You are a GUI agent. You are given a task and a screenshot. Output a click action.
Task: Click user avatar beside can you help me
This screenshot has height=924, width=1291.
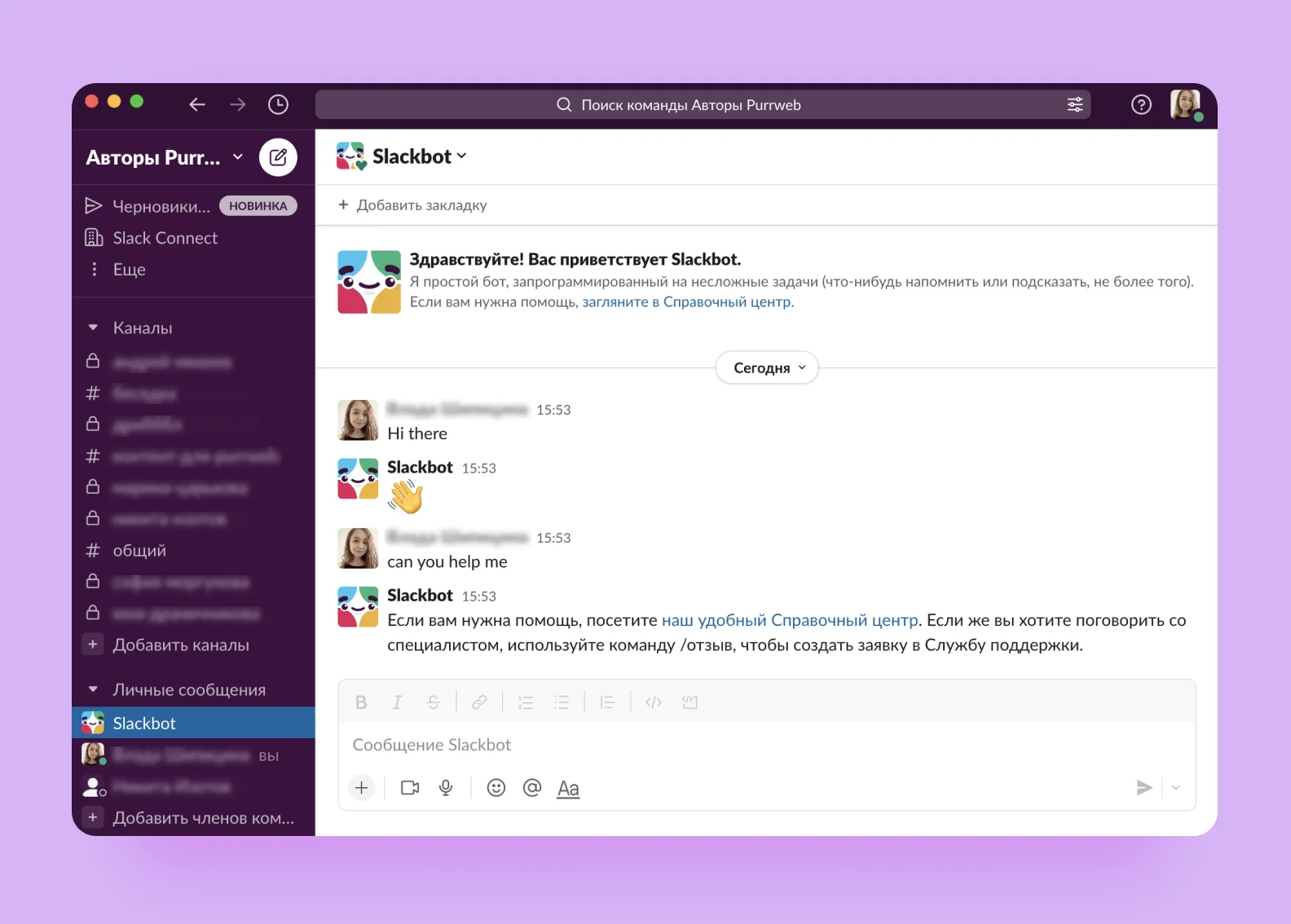[358, 548]
